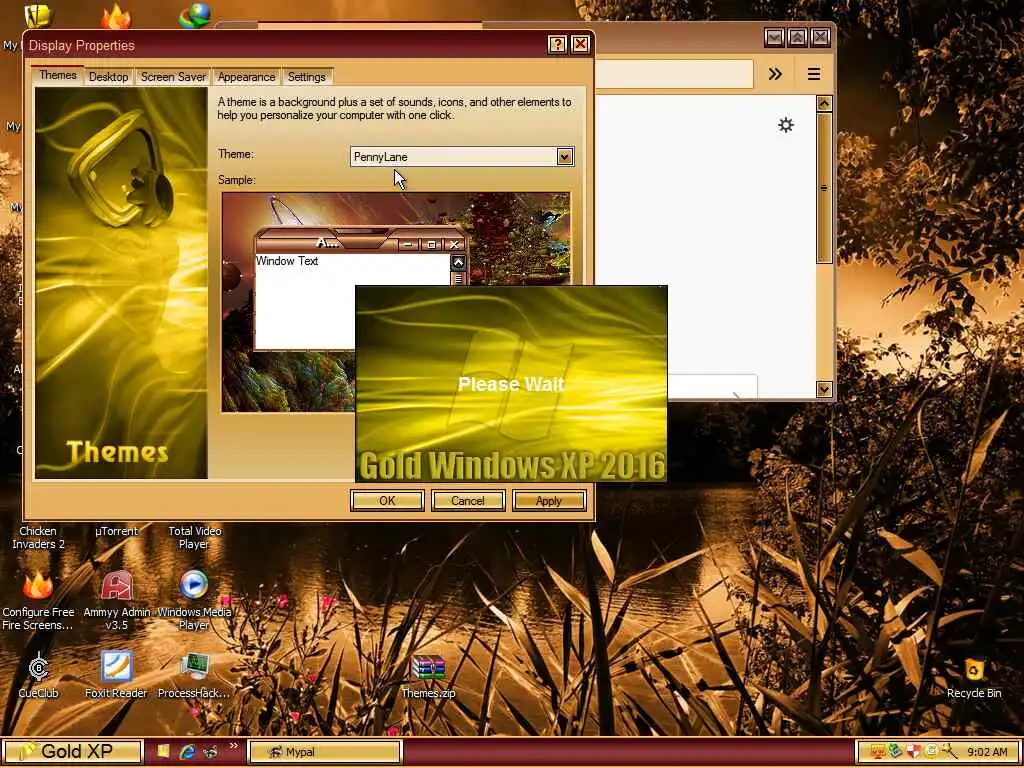Screen dimensions: 1024x768
Task: Open the Theme dropdown arrow
Action: pos(565,157)
